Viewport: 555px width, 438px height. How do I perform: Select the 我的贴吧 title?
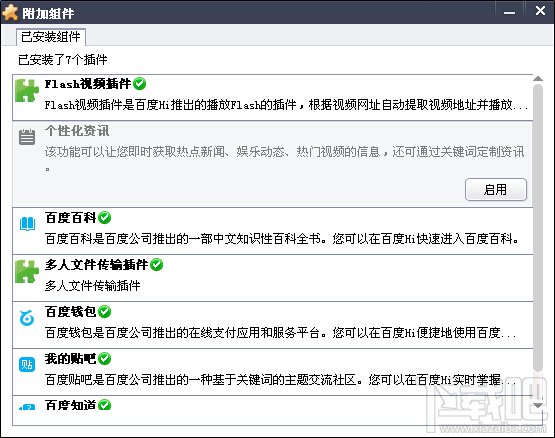pyautogui.click(x=71, y=359)
